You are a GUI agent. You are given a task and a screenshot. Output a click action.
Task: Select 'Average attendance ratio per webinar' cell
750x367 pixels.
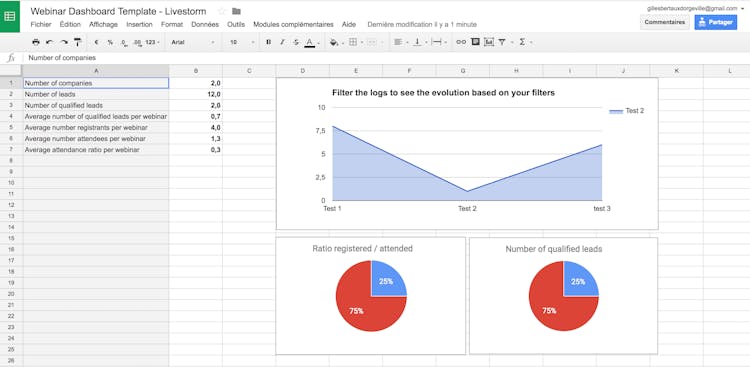[96, 150]
